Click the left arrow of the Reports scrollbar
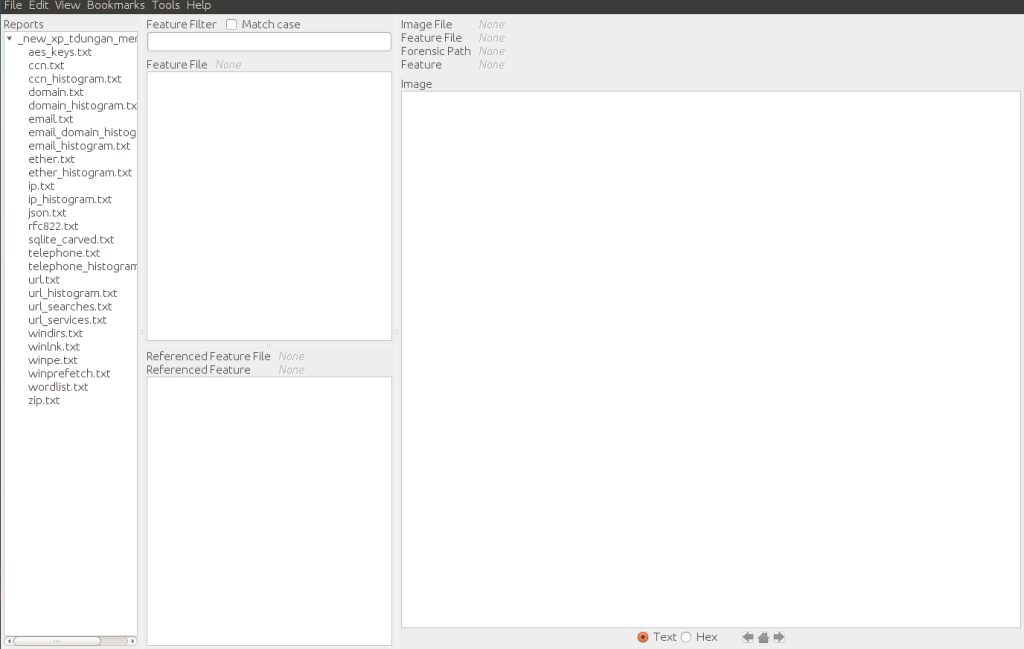The width and height of the screenshot is (1024, 649). (8, 641)
